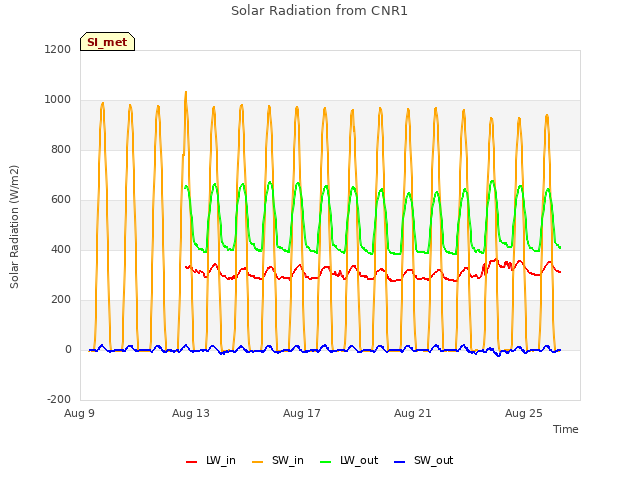Click the chart title Solar Radiation from CNR1
Image resolution: width=640 pixels, height=480 pixels.
(319, 11)
